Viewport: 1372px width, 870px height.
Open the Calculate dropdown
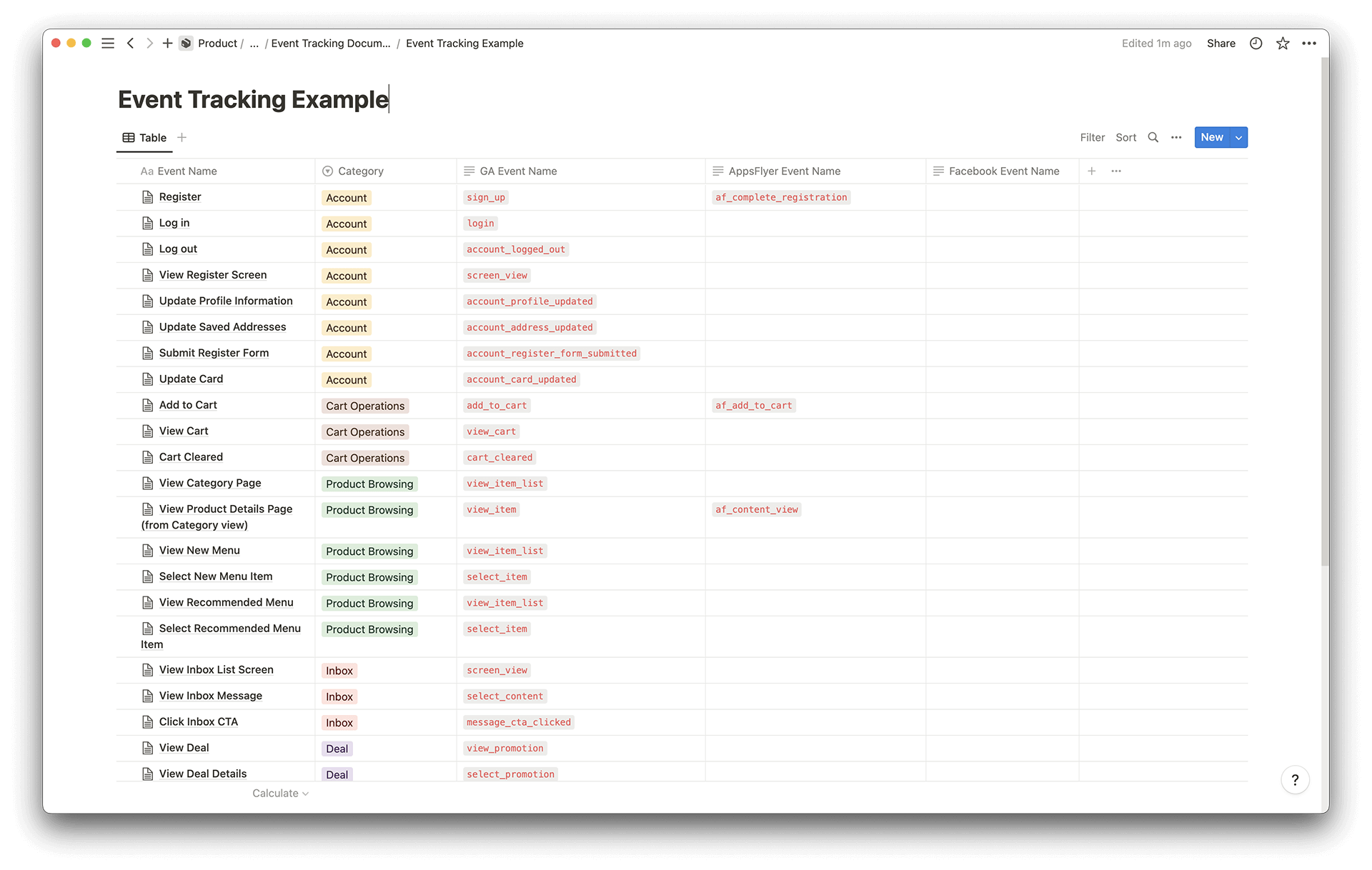280,793
